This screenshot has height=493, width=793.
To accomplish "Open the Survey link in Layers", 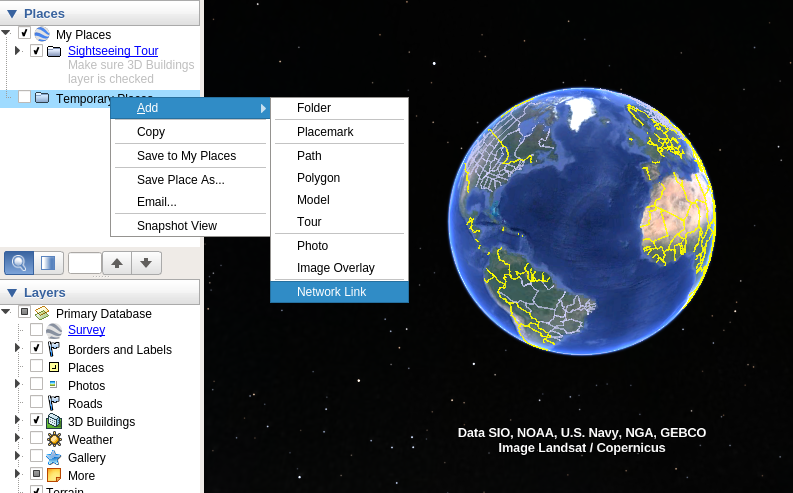I will [x=86, y=330].
